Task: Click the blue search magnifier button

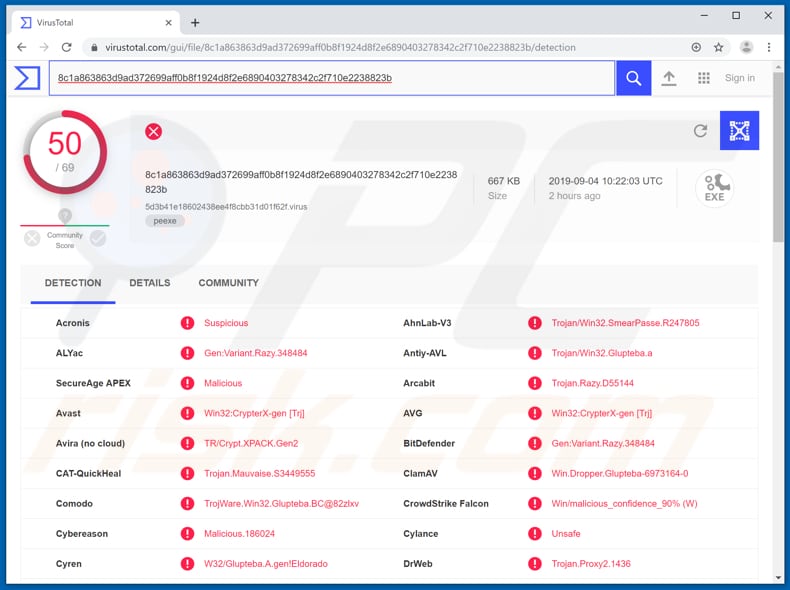Action: (x=633, y=78)
